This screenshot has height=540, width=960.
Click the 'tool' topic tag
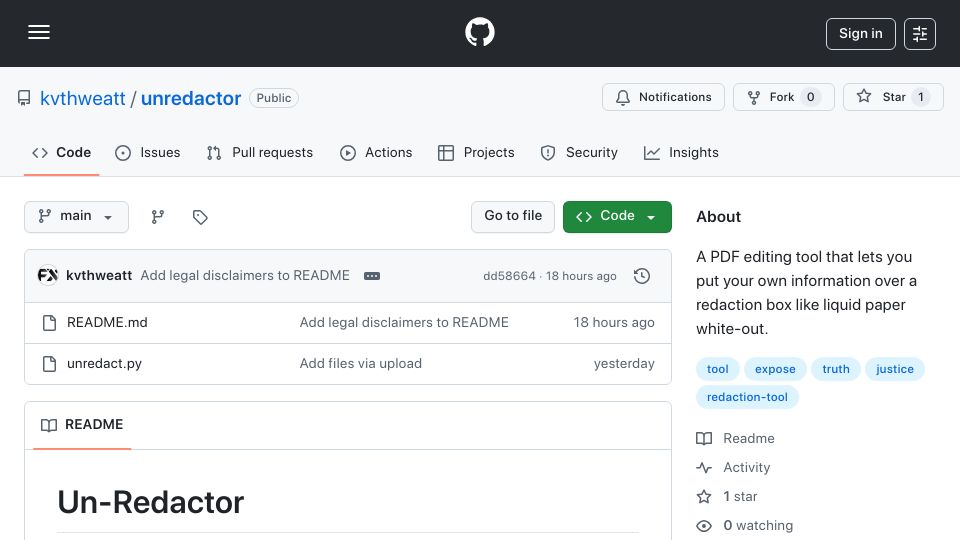coord(718,369)
